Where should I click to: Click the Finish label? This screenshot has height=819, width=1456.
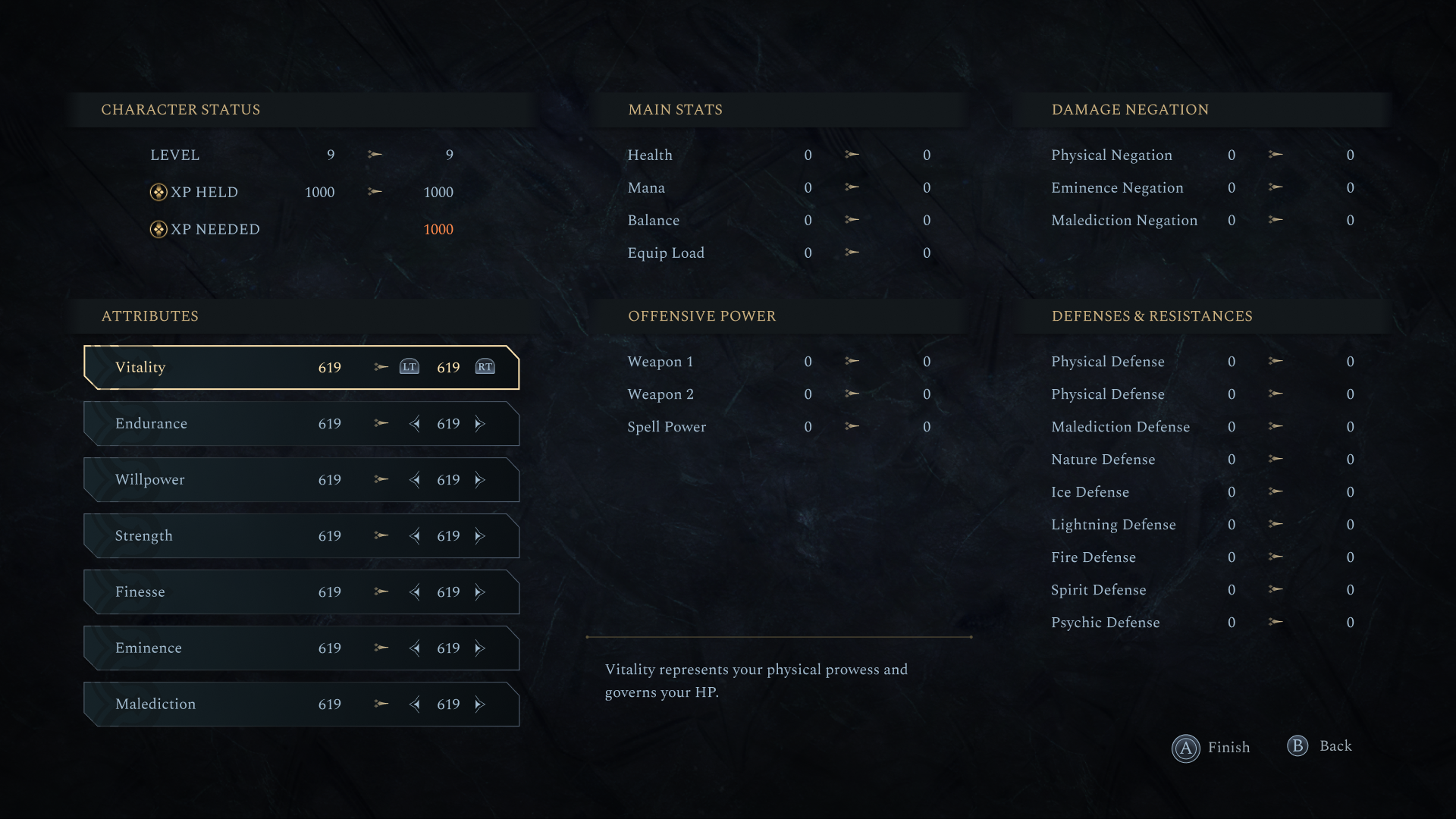pyautogui.click(x=1228, y=748)
